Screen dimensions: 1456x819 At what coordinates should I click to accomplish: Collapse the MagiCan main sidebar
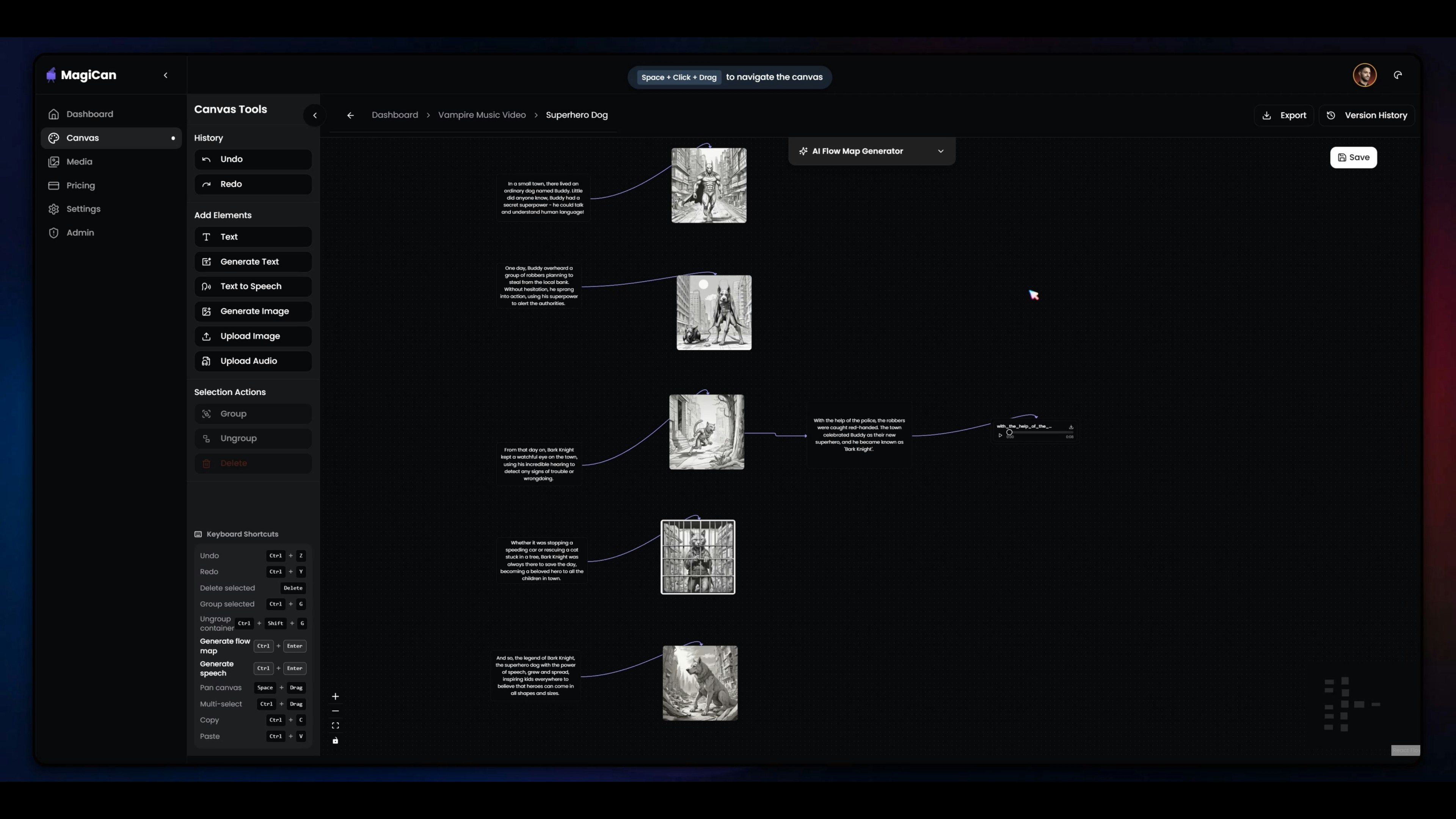166,75
